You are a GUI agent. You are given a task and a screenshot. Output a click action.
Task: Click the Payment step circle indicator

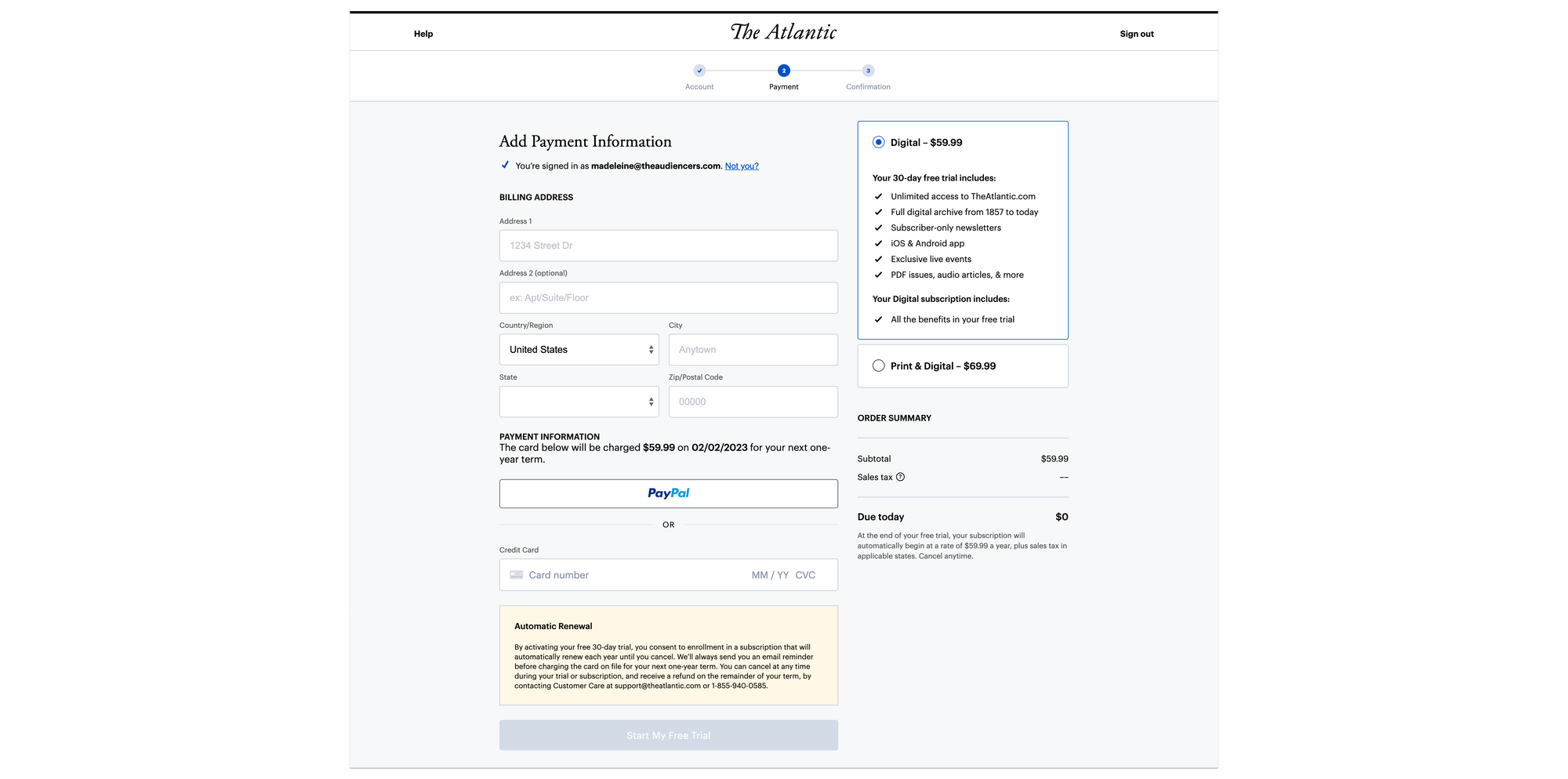click(783, 70)
